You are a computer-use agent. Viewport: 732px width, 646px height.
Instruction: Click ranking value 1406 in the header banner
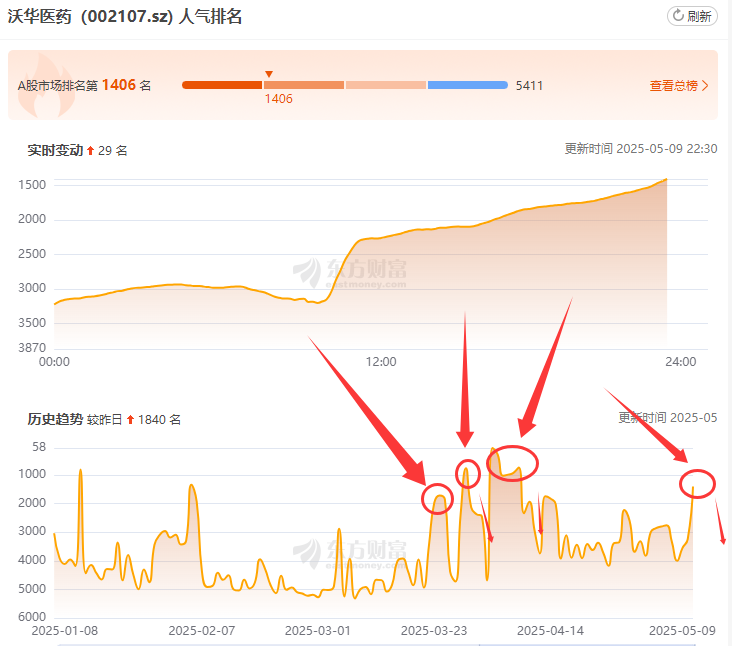pos(119,85)
